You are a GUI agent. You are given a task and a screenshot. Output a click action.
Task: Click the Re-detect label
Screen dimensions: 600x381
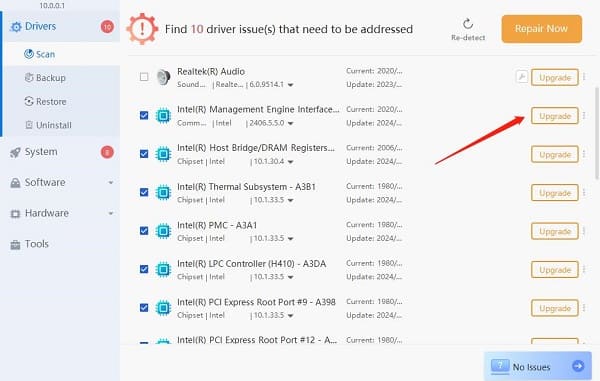(468, 37)
